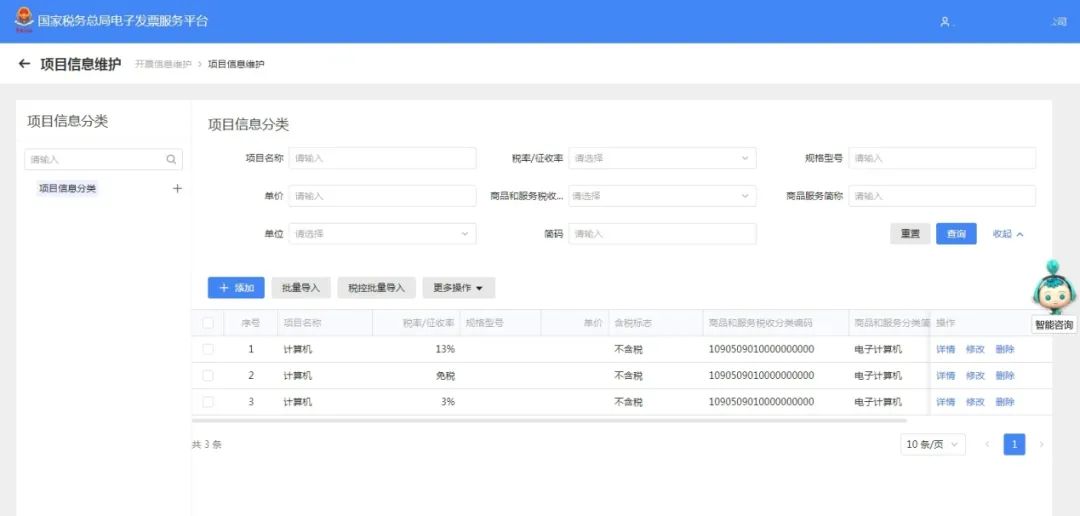The image size is (1080, 516).
Task: Click 开票信息维护 in the breadcrumb
Action: click(x=162, y=64)
